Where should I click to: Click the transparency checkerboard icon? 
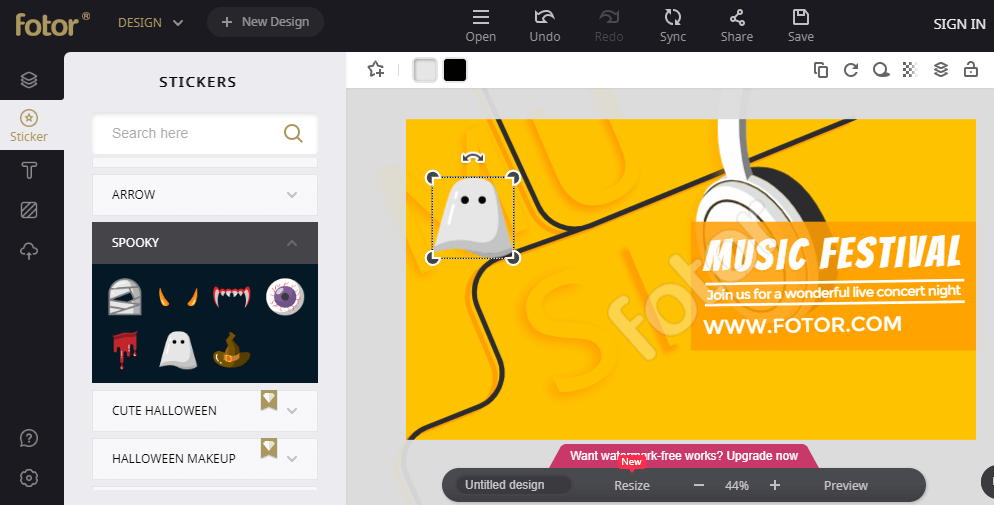point(910,70)
